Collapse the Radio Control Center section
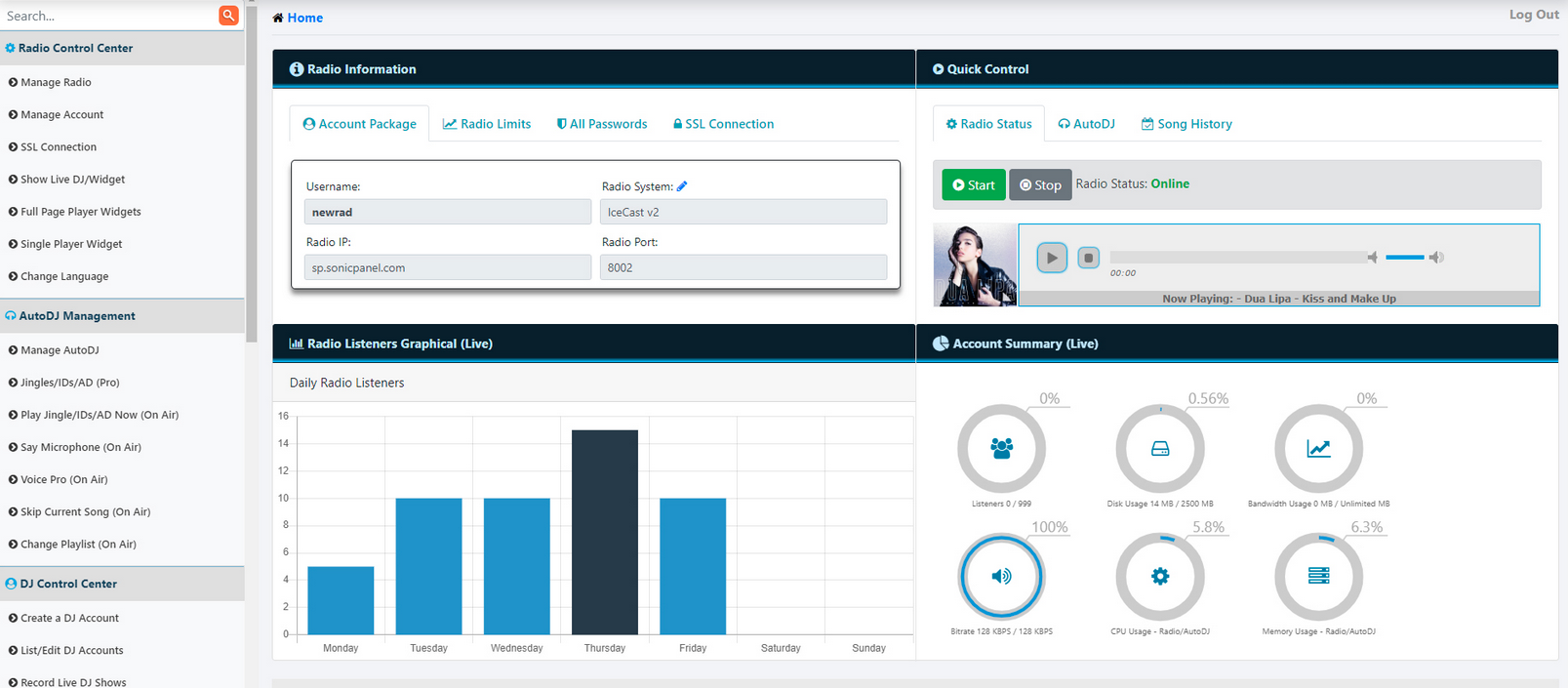Viewport: 1568px width, 688px height. pos(75,48)
